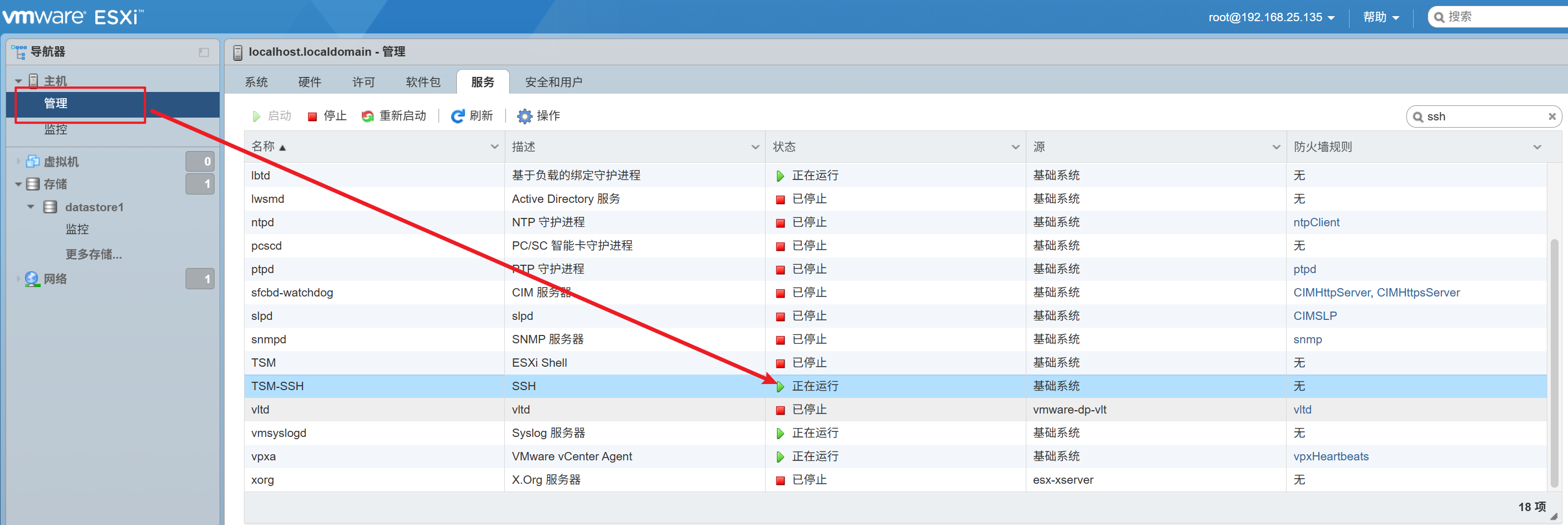
Task: Switch to the 系统 tab
Action: click(x=256, y=82)
